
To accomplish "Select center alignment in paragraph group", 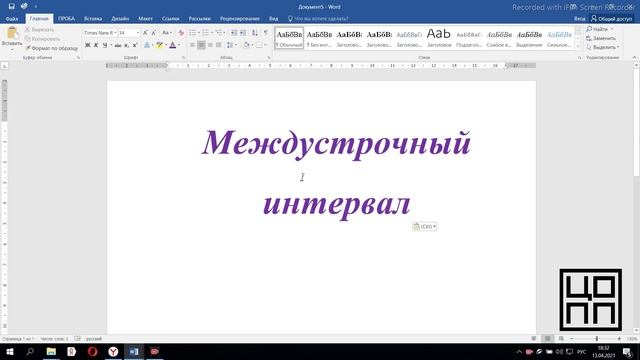I will (x=201, y=45).
